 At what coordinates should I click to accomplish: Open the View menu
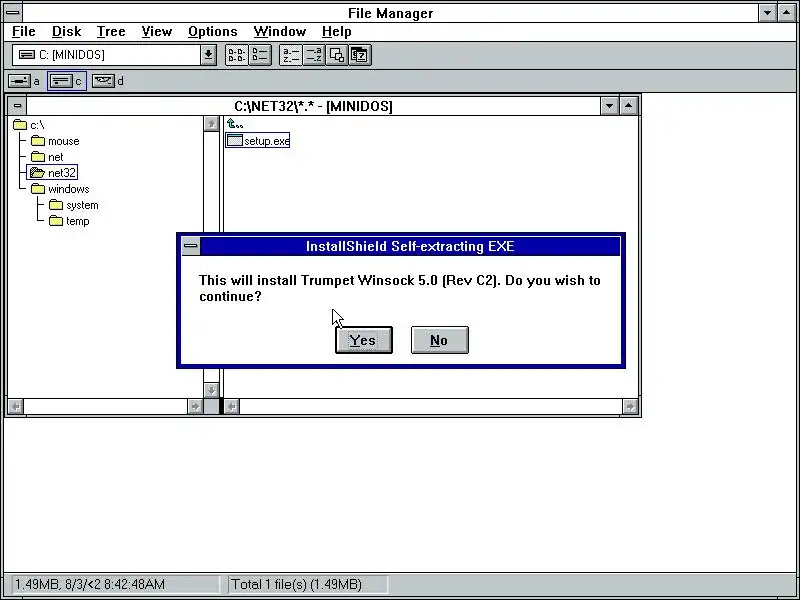[x=156, y=32]
